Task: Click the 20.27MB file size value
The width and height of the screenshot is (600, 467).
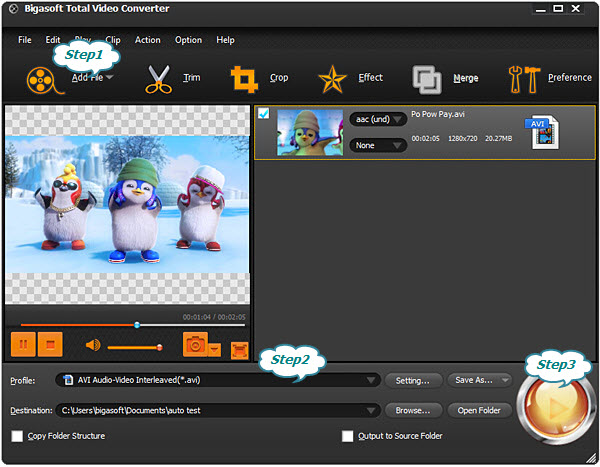Action: point(499,139)
